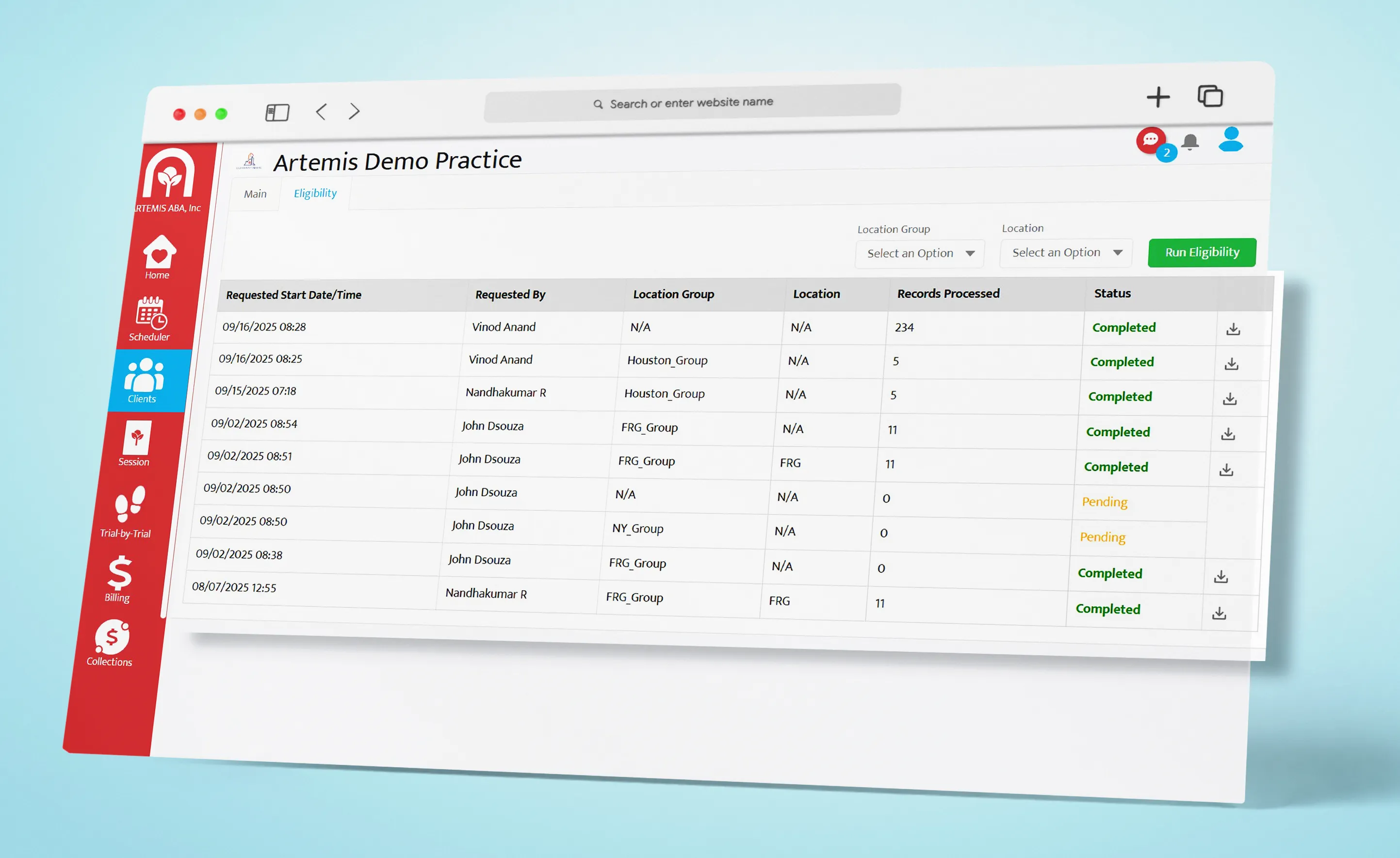Image resolution: width=1400 pixels, height=858 pixels.
Task: Open the Scheduler in sidebar
Action: [x=150, y=319]
